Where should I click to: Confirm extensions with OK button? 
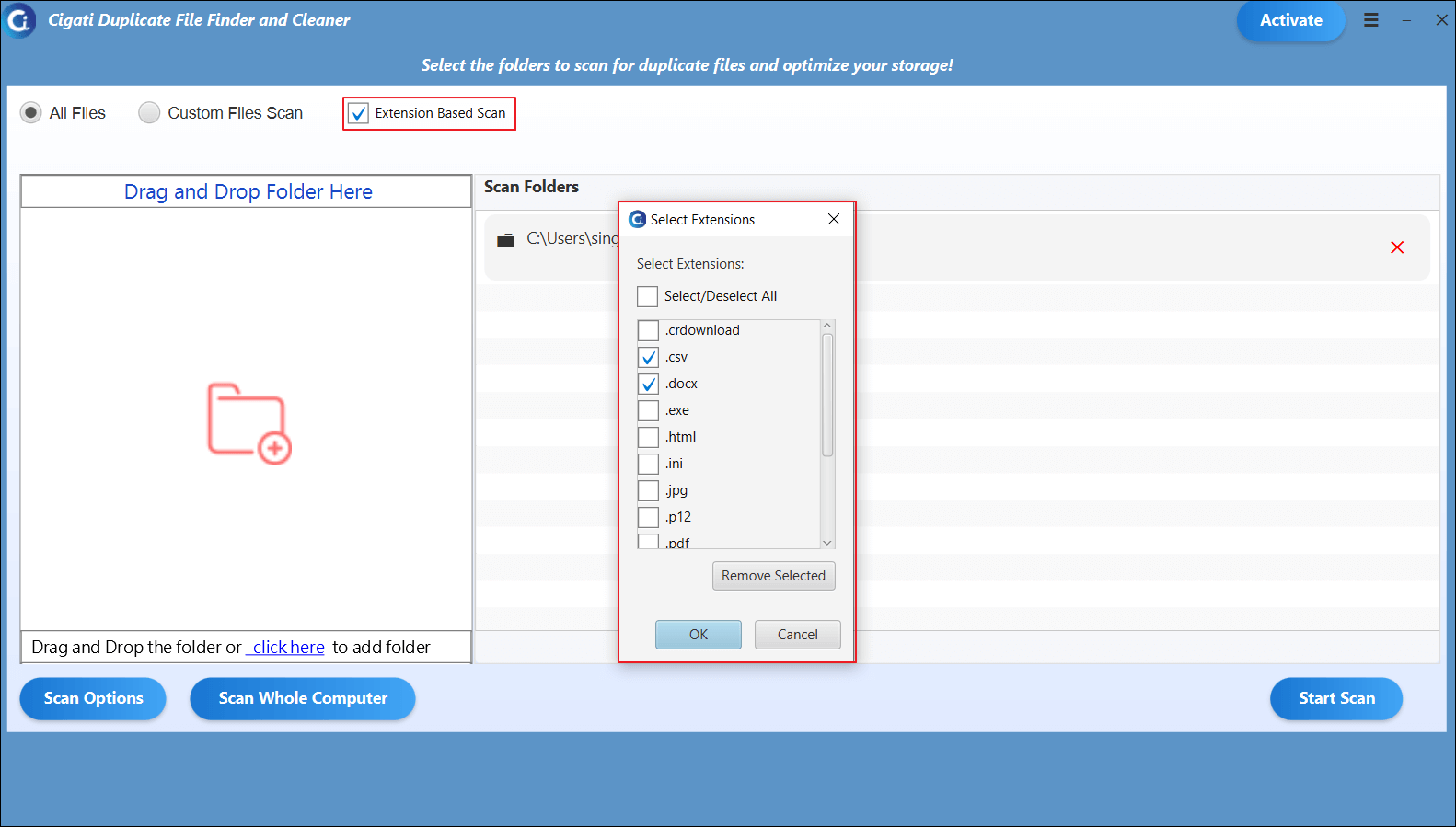pos(699,635)
